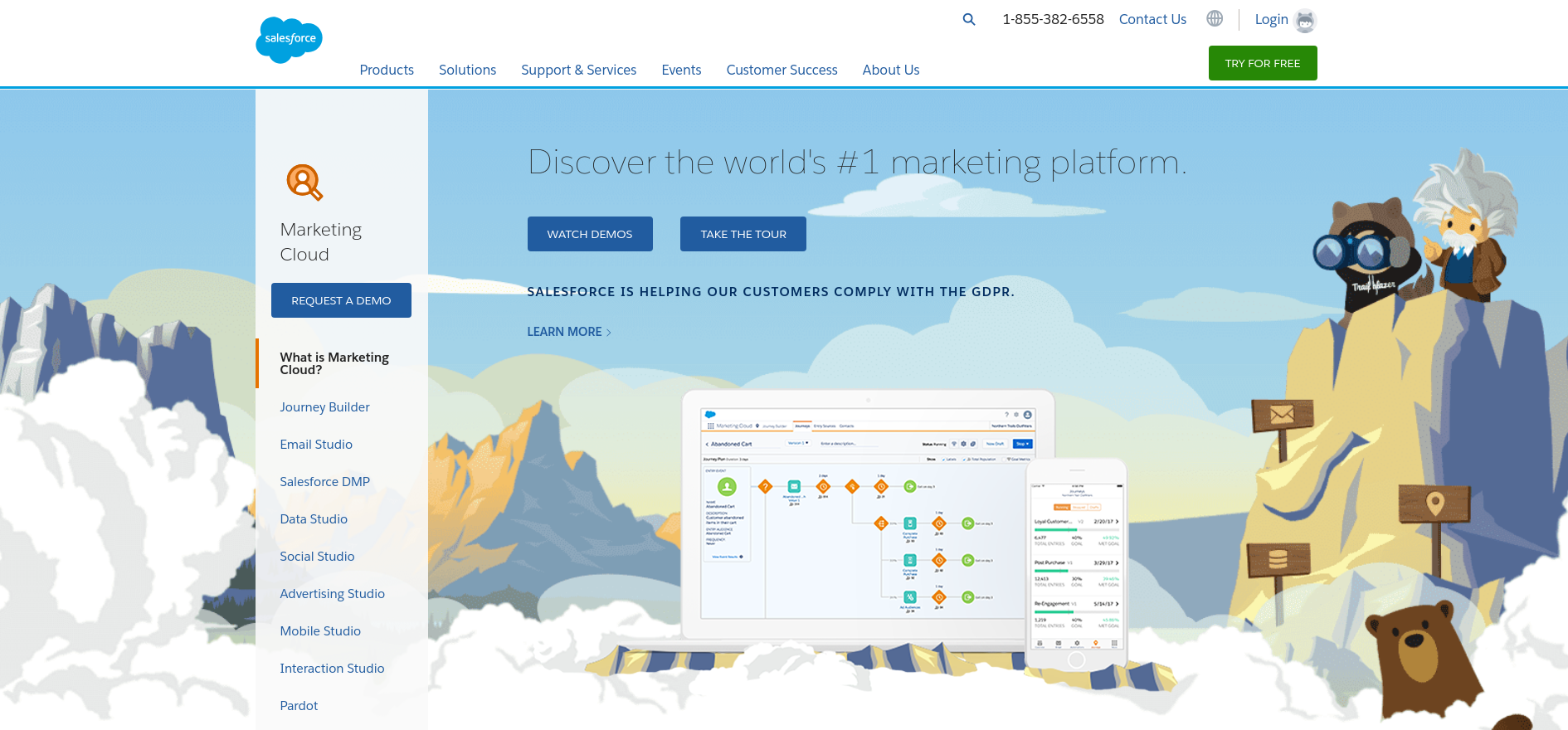The width and height of the screenshot is (1568, 730).
Task: Open the Customer Success menu
Action: click(782, 70)
